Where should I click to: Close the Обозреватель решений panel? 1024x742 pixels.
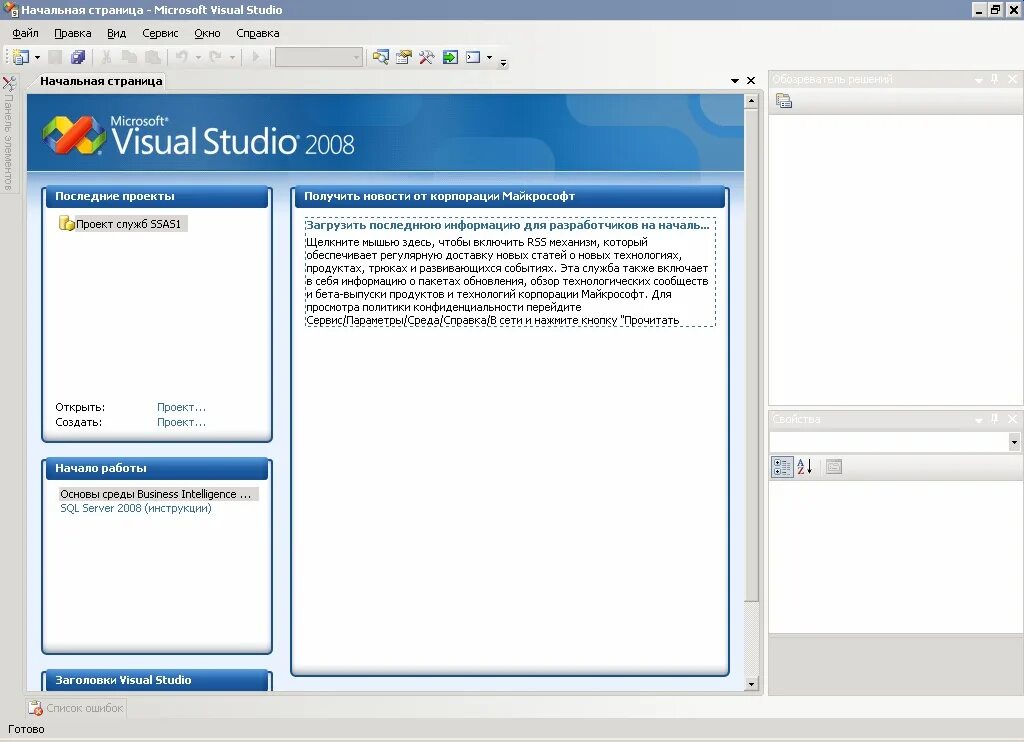[1012, 79]
